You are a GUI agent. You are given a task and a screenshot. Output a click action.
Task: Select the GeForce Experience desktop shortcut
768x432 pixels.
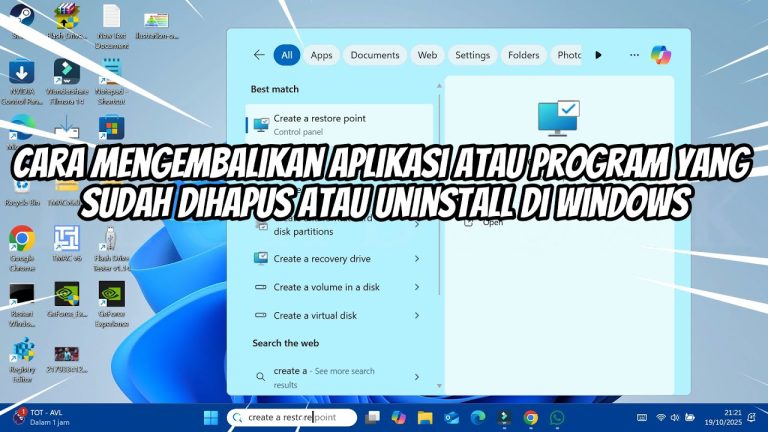click(112, 304)
